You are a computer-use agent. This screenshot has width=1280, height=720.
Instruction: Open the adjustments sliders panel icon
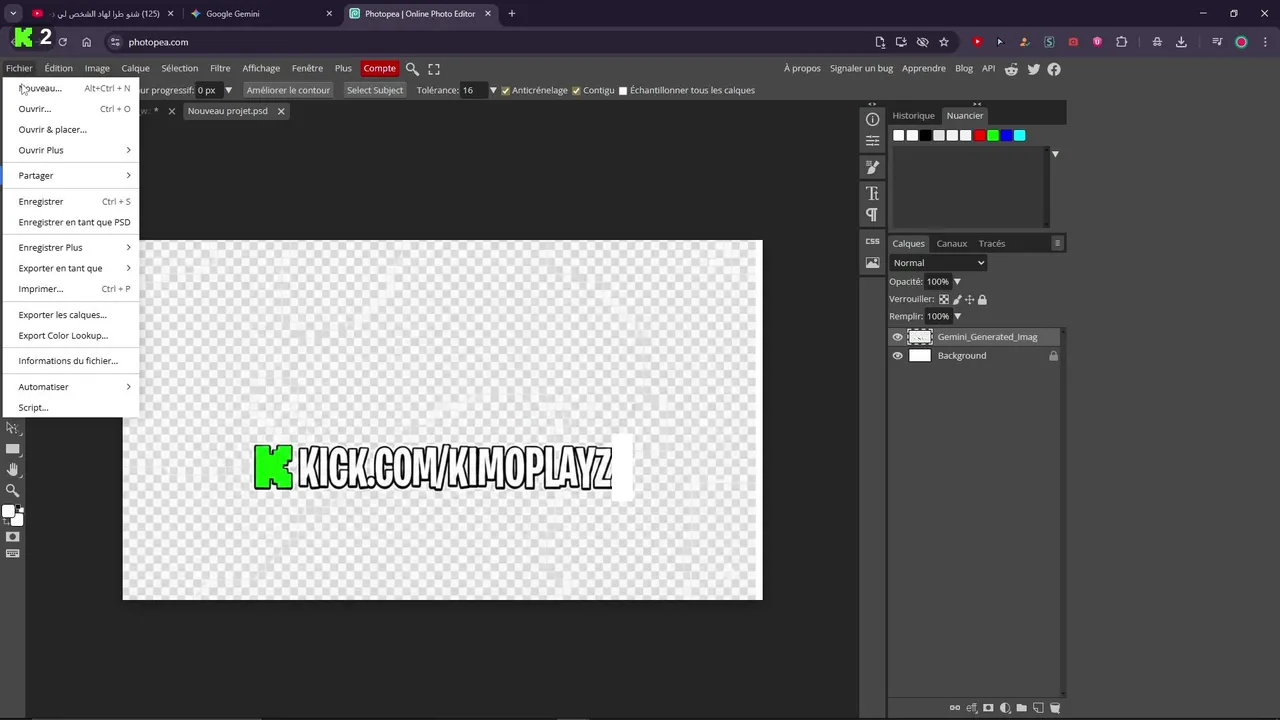pos(872,141)
